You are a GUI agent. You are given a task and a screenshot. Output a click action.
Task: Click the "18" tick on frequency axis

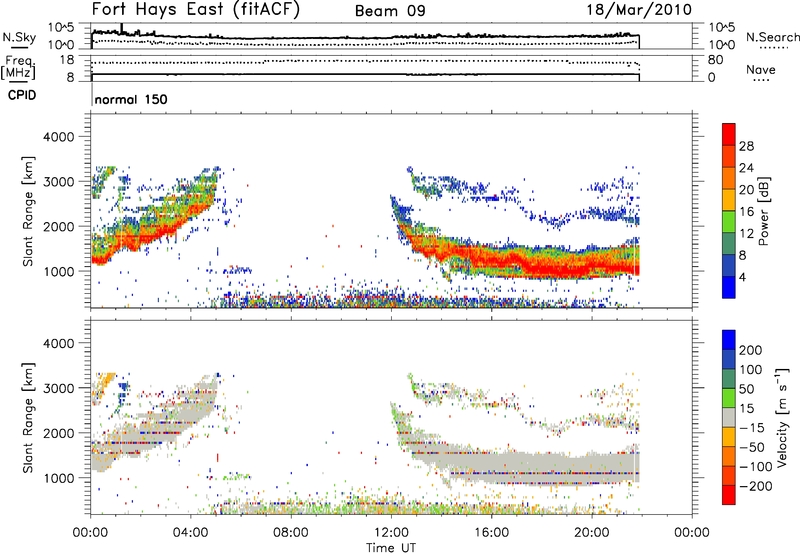(66, 60)
